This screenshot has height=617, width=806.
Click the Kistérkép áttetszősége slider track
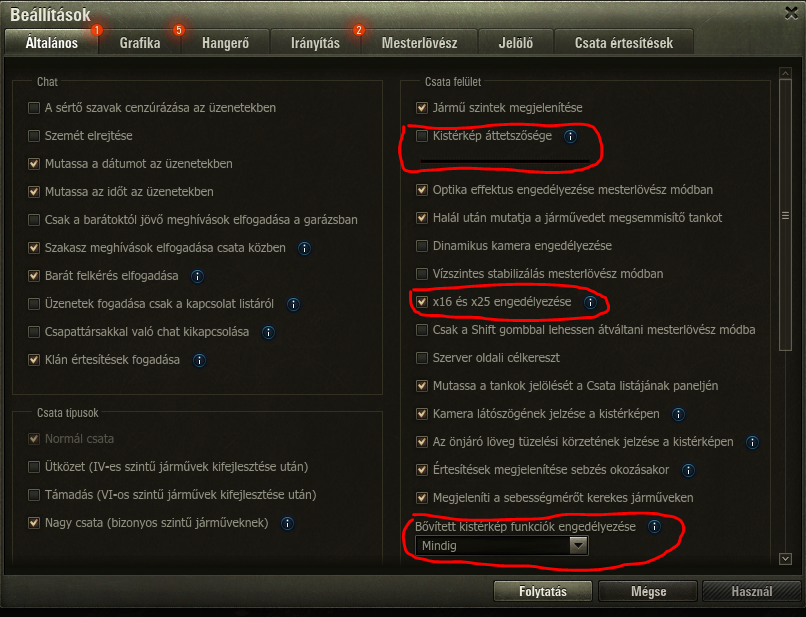tap(505, 161)
